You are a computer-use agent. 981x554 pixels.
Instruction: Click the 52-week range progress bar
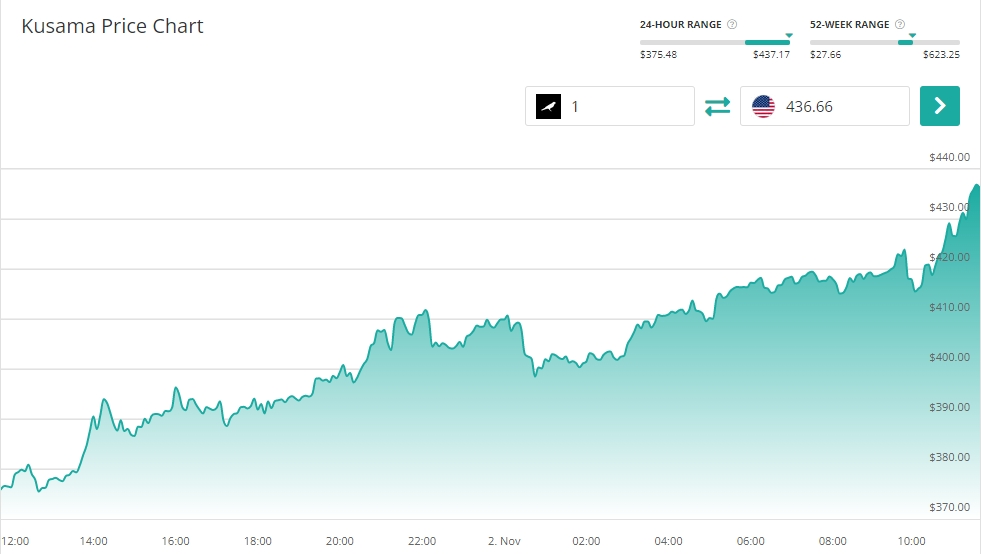point(884,43)
